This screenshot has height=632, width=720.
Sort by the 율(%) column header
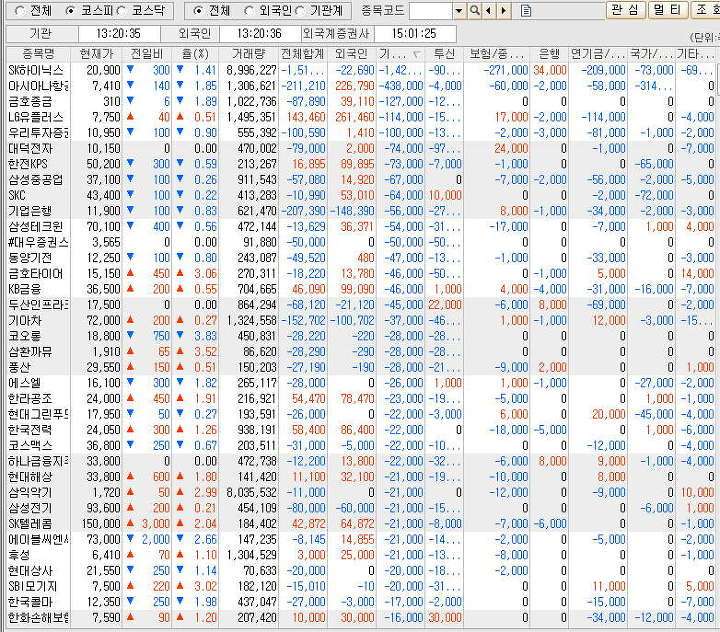coord(195,54)
